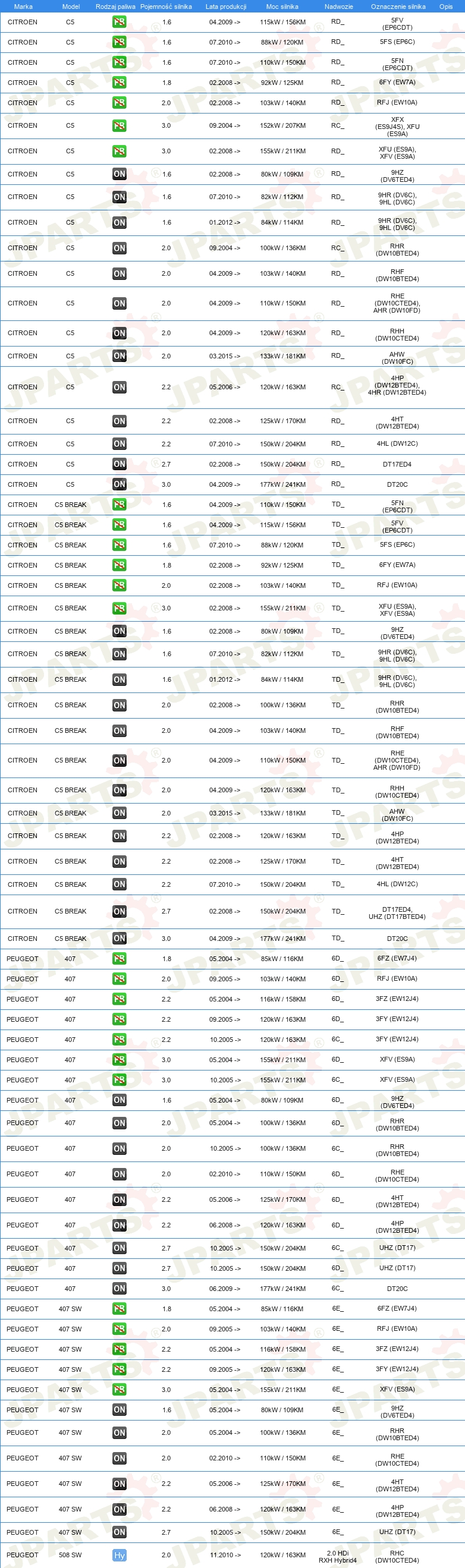Click '01.2012 ->' date in C5 BREAK row

coord(225,679)
